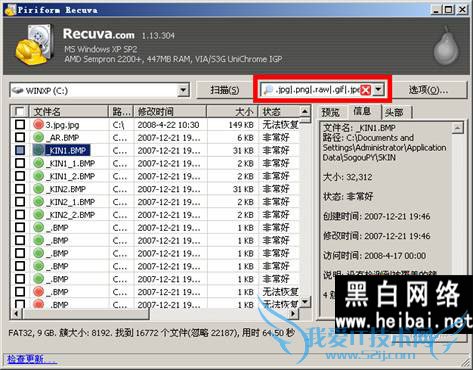Click the 6 KB size cell
The image size is (473, 370).
pyautogui.click(x=245, y=137)
